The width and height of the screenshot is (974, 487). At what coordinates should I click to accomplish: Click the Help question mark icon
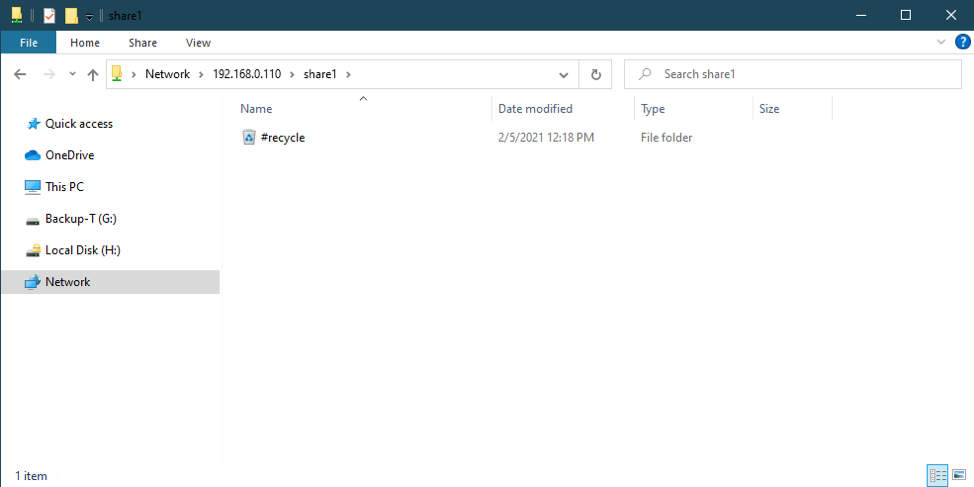point(963,42)
